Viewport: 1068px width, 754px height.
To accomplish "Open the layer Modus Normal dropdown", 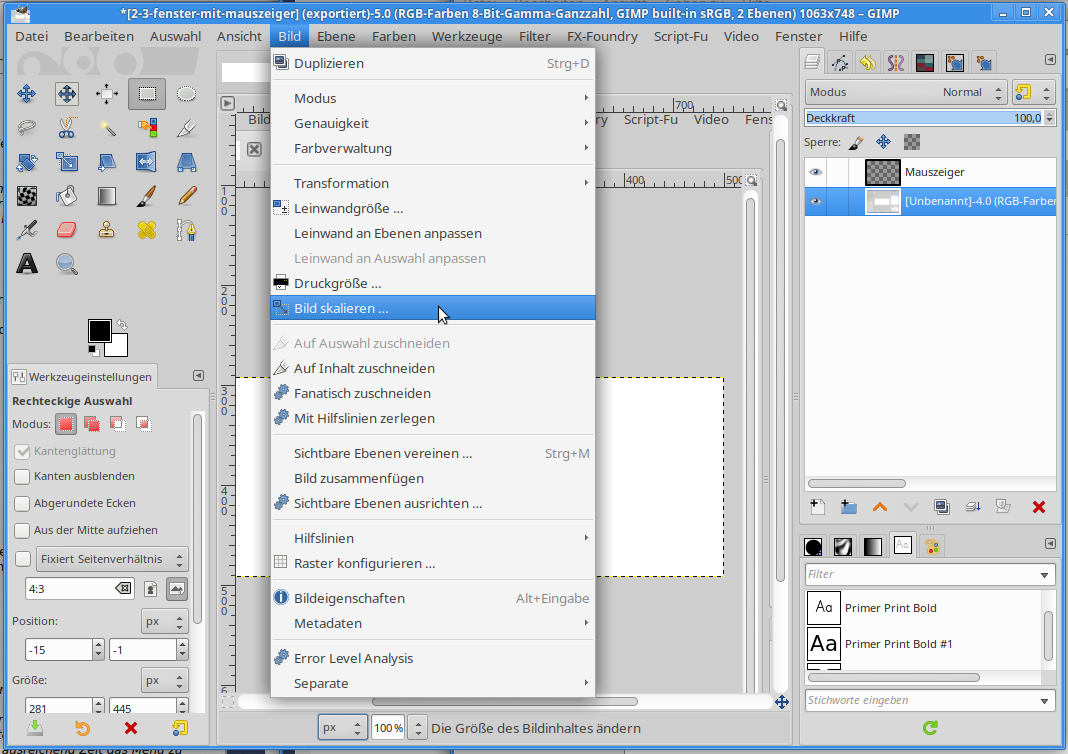I will [x=905, y=92].
